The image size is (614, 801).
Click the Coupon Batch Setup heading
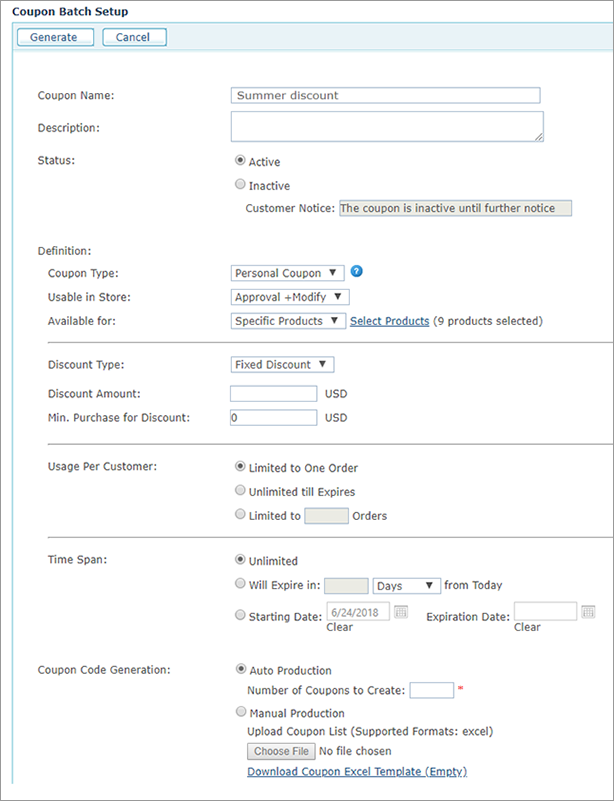[70, 11]
